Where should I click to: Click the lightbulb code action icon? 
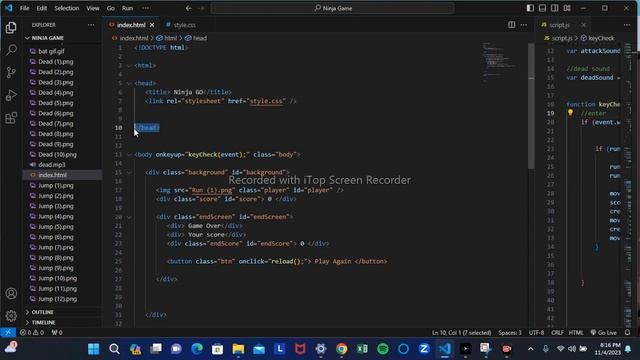point(570,113)
